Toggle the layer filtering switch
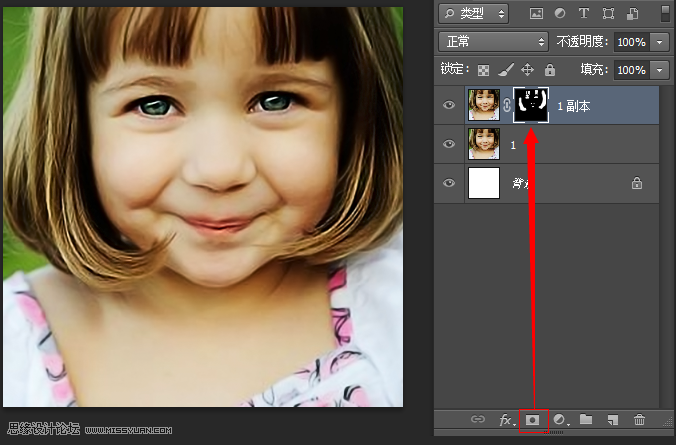The width and height of the screenshot is (676, 445). tap(665, 13)
